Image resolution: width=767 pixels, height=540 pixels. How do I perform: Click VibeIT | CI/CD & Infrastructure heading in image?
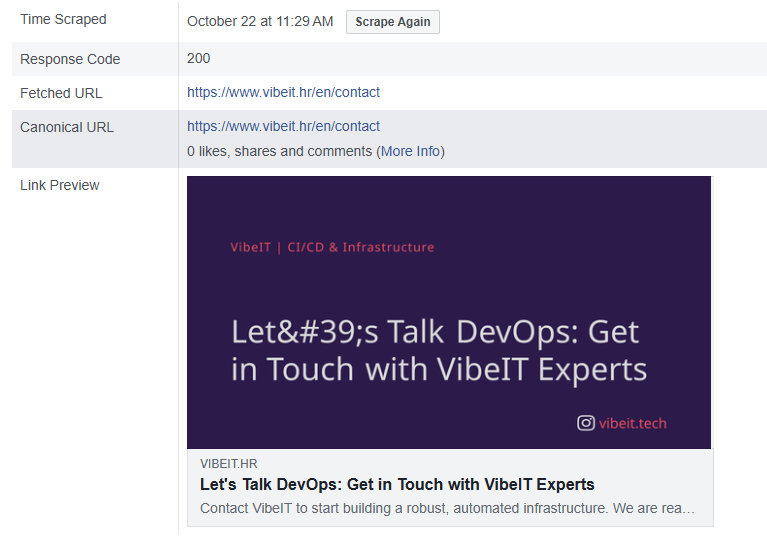click(x=332, y=247)
